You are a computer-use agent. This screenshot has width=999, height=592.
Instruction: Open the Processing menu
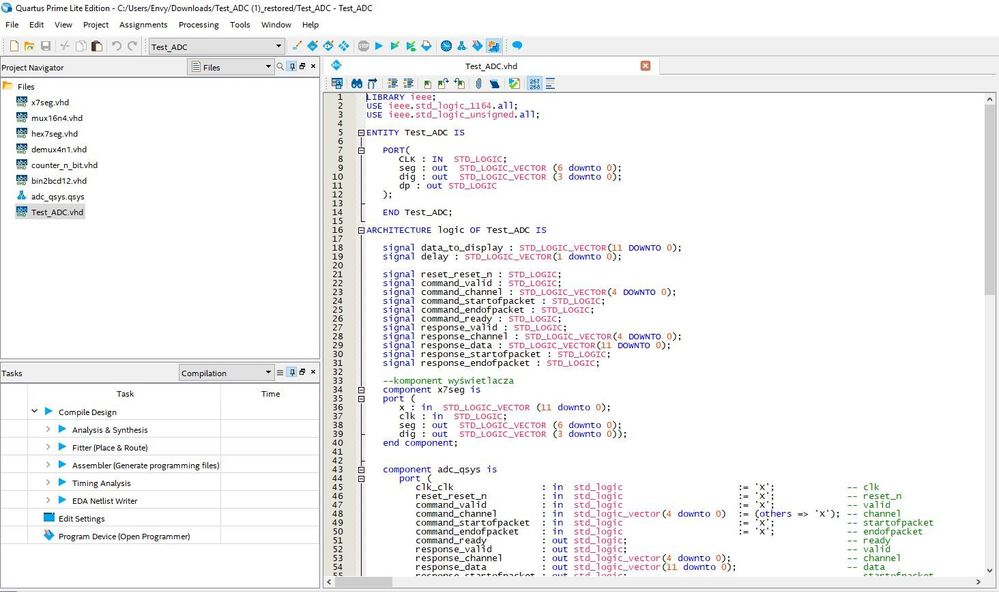tap(198, 24)
